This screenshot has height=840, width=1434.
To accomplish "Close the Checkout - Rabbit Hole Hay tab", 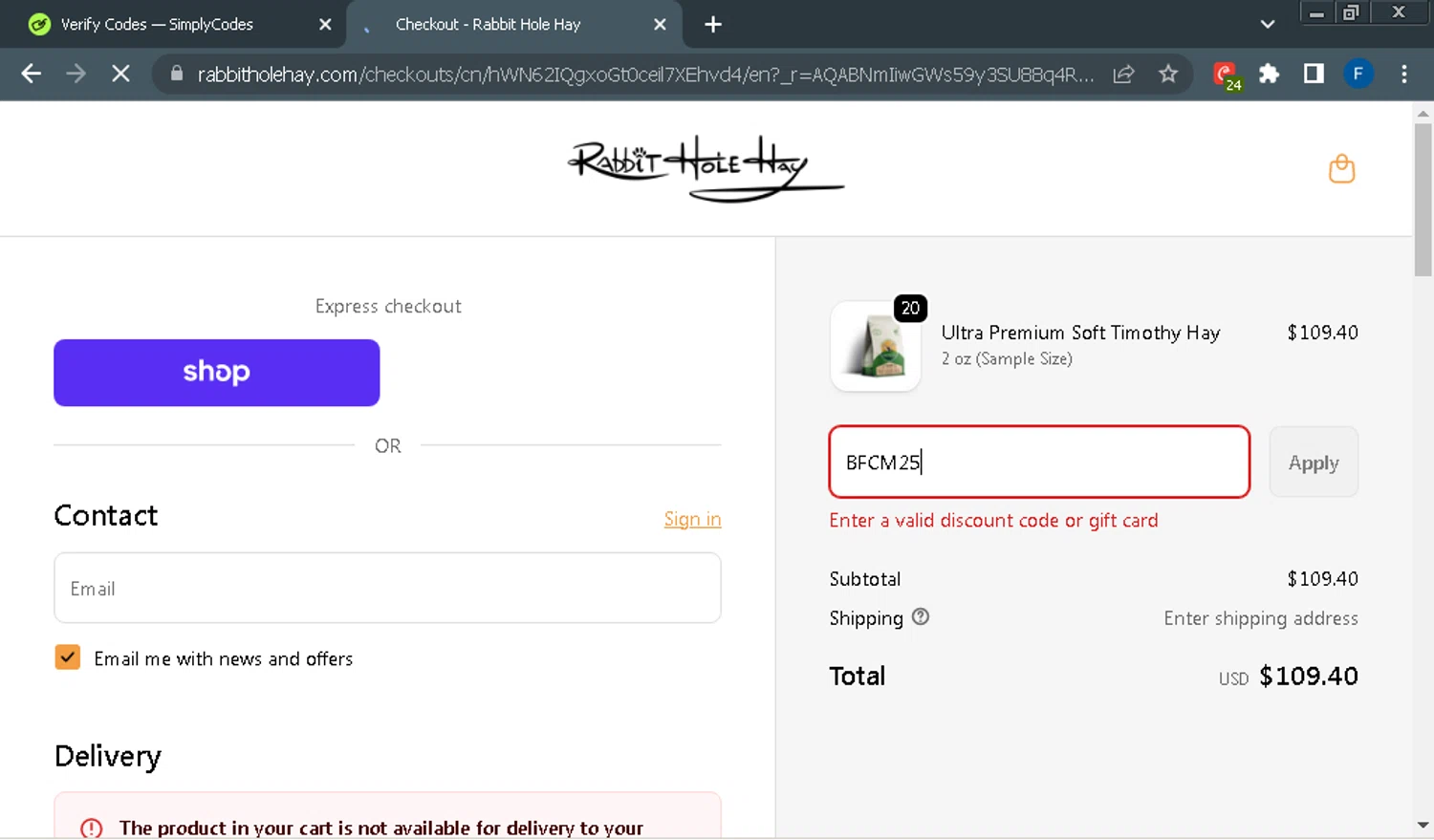I will coord(660,25).
